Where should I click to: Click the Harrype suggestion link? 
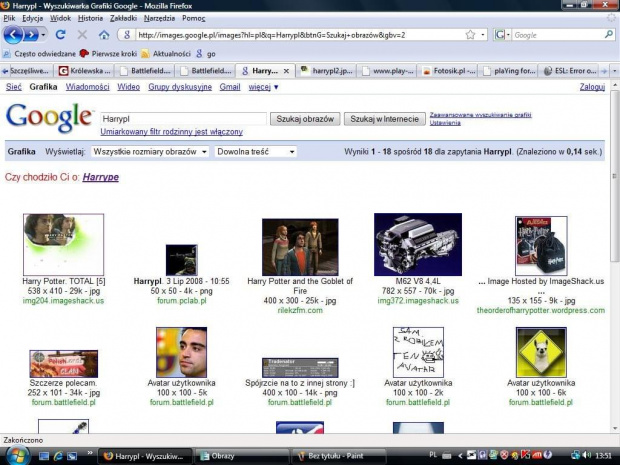click(x=100, y=177)
